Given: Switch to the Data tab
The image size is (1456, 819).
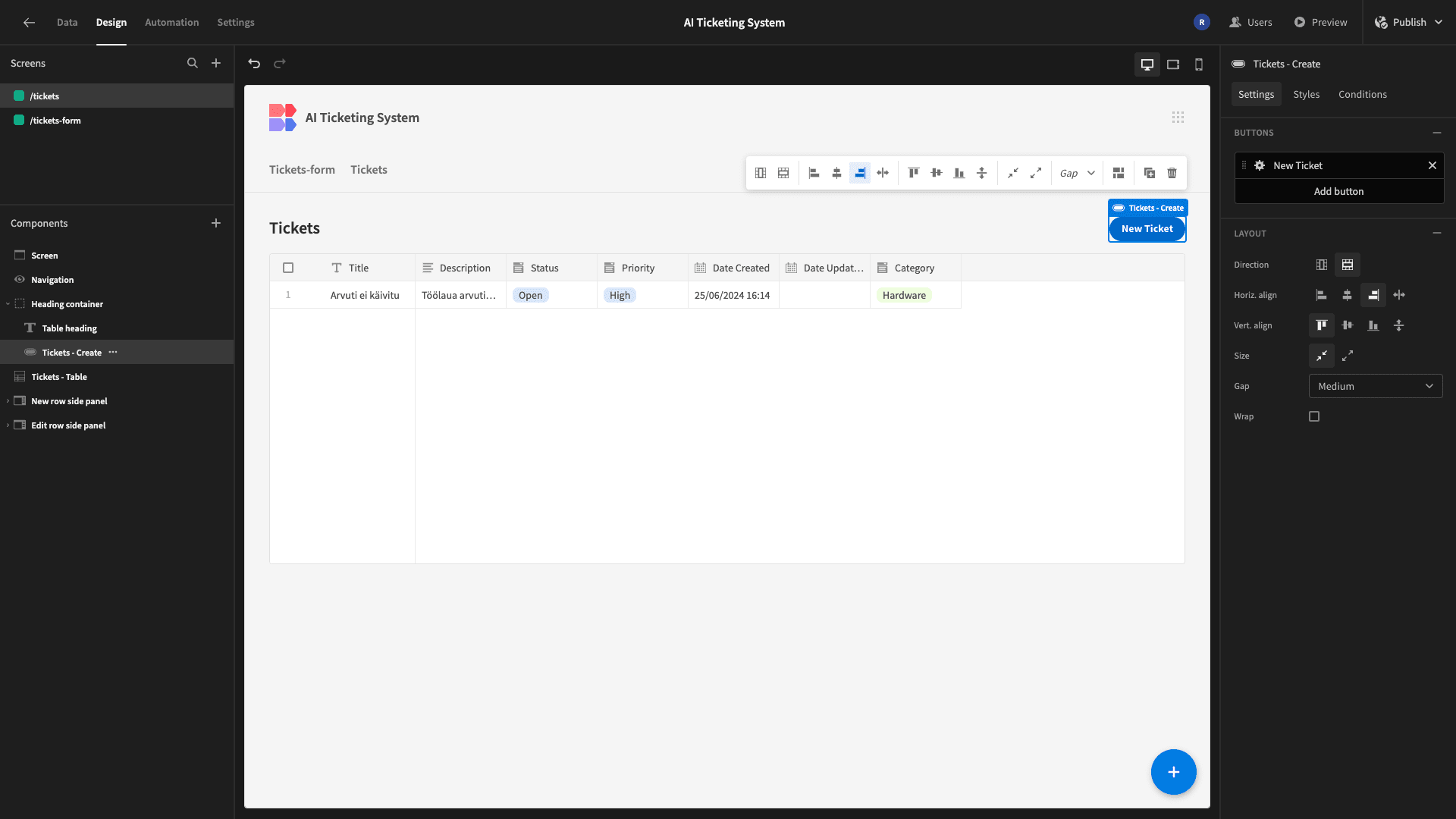Looking at the screenshot, I should 67,22.
